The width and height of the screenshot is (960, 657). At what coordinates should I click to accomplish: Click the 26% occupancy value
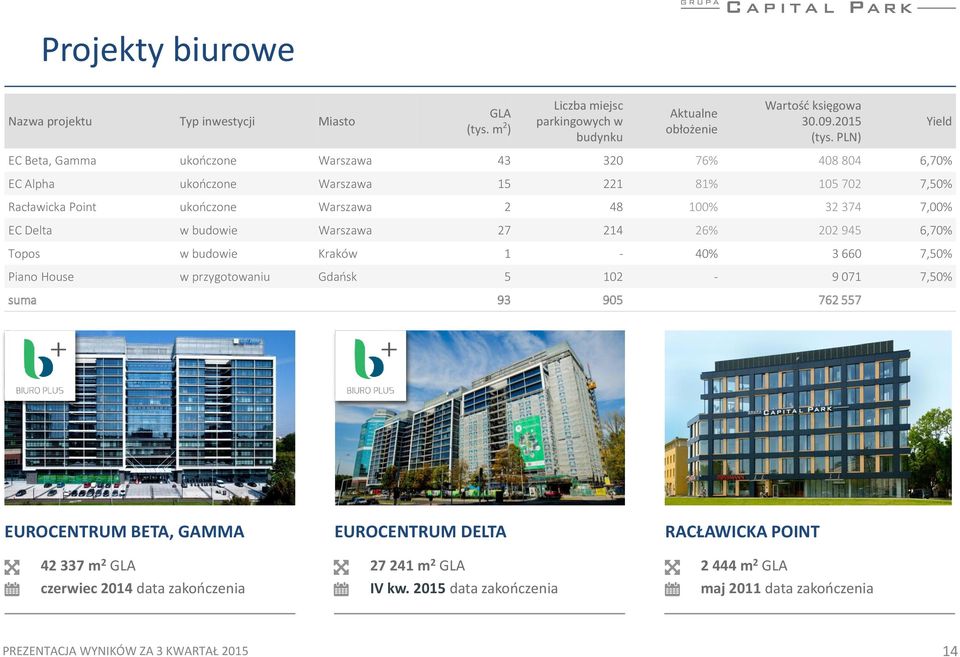click(707, 230)
